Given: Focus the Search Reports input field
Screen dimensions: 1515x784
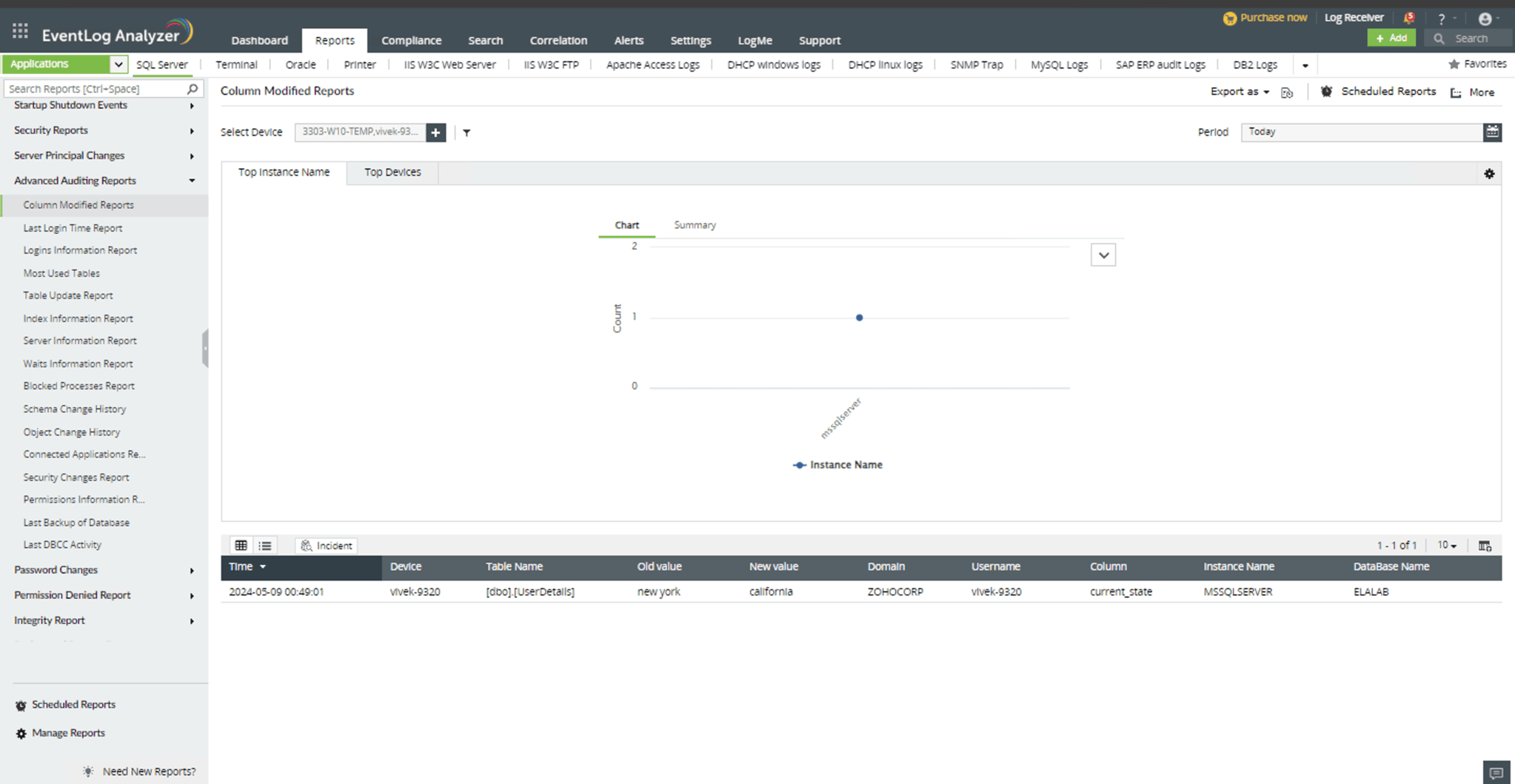Looking at the screenshot, I should tap(94, 89).
